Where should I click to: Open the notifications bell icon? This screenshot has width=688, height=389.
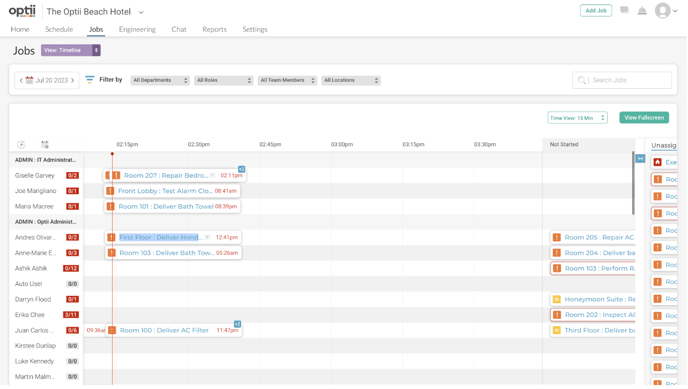tap(642, 11)
